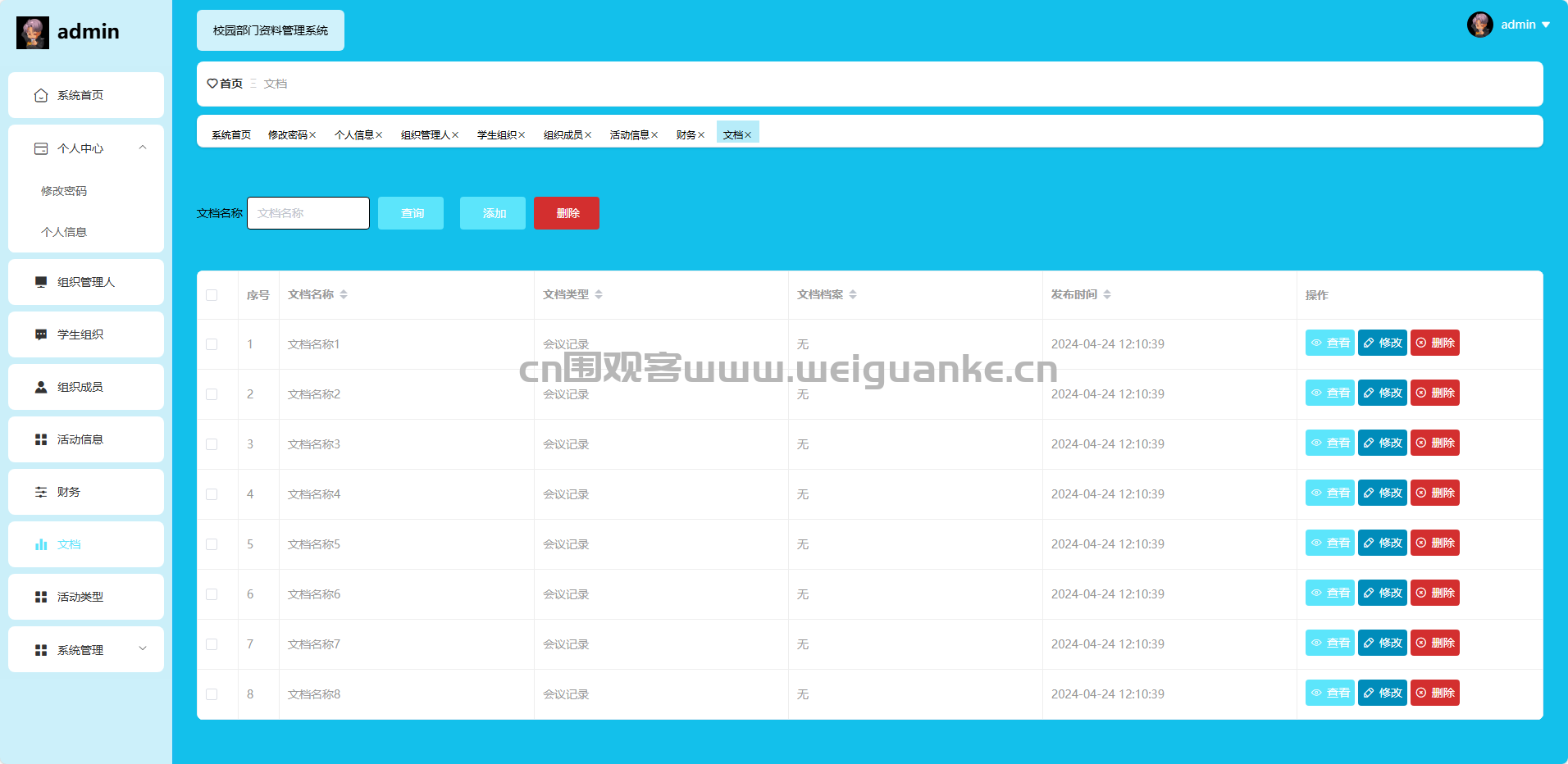Edit row 文档名称2 with 修改 button
Screen dimensions: 1568x764
1383,393
